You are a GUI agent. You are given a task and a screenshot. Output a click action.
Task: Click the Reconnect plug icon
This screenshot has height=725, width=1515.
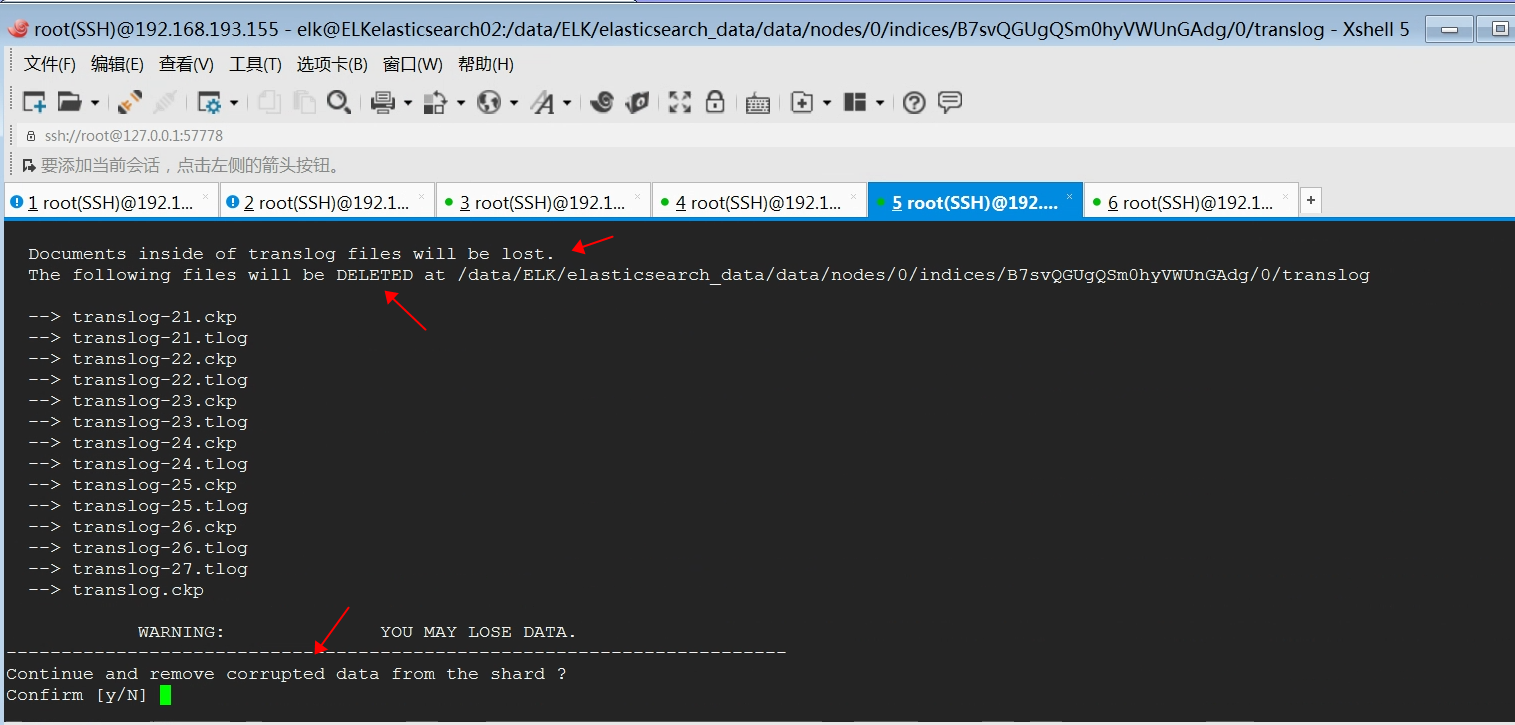coord(130,102)
